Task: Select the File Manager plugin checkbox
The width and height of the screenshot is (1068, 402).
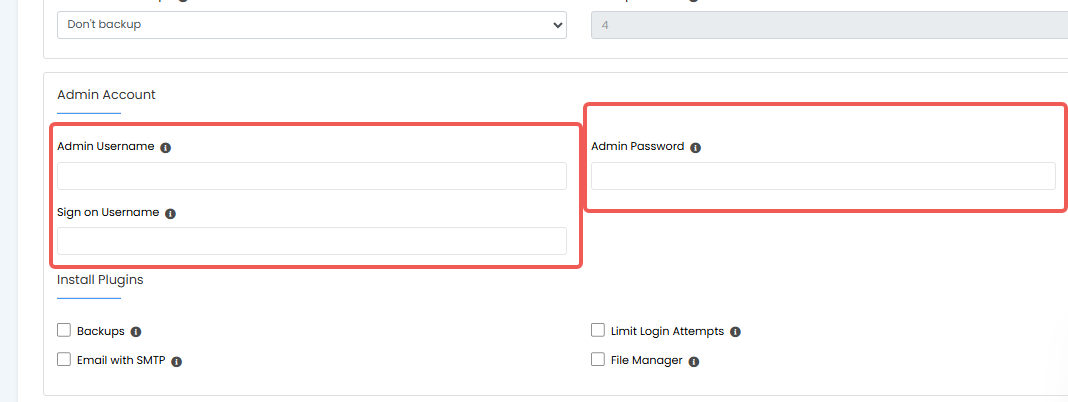Action: pos(598,359)
